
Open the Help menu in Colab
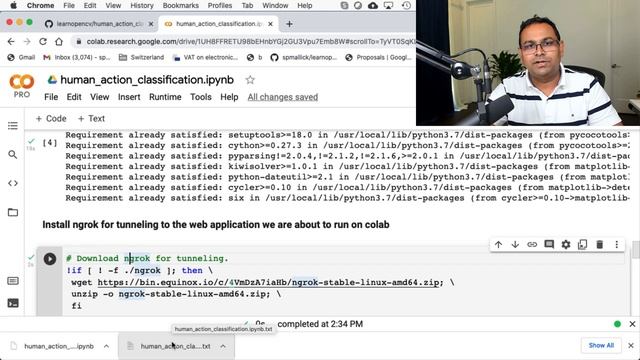(x=229, y=97)
